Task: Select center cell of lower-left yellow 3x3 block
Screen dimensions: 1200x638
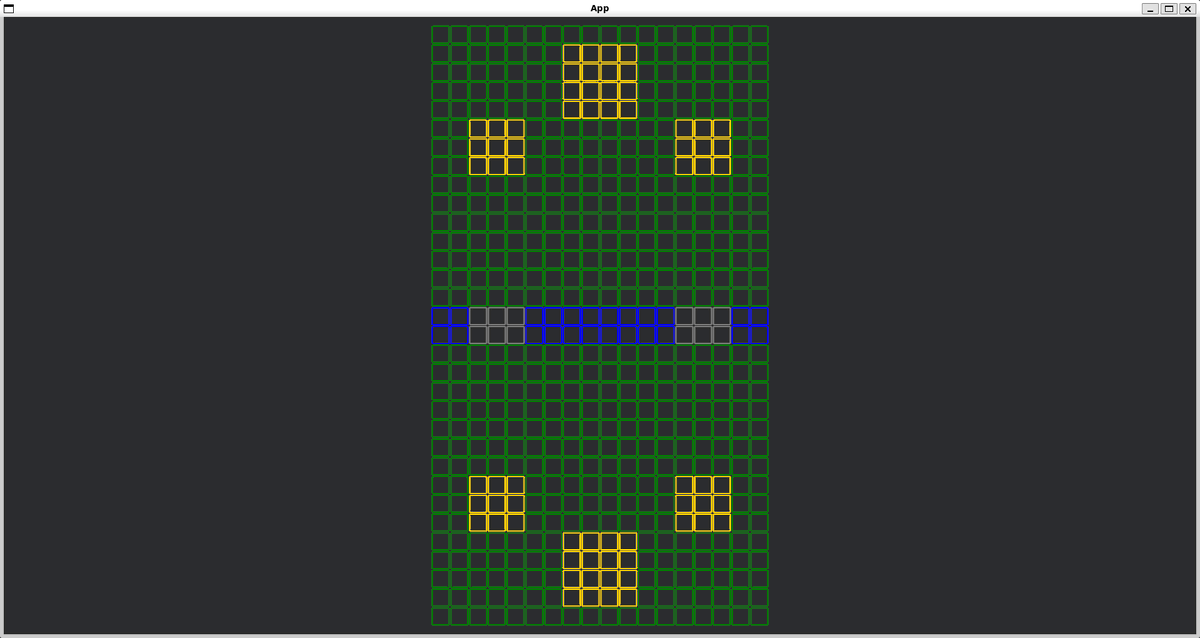Action: (x=497, y=503)
